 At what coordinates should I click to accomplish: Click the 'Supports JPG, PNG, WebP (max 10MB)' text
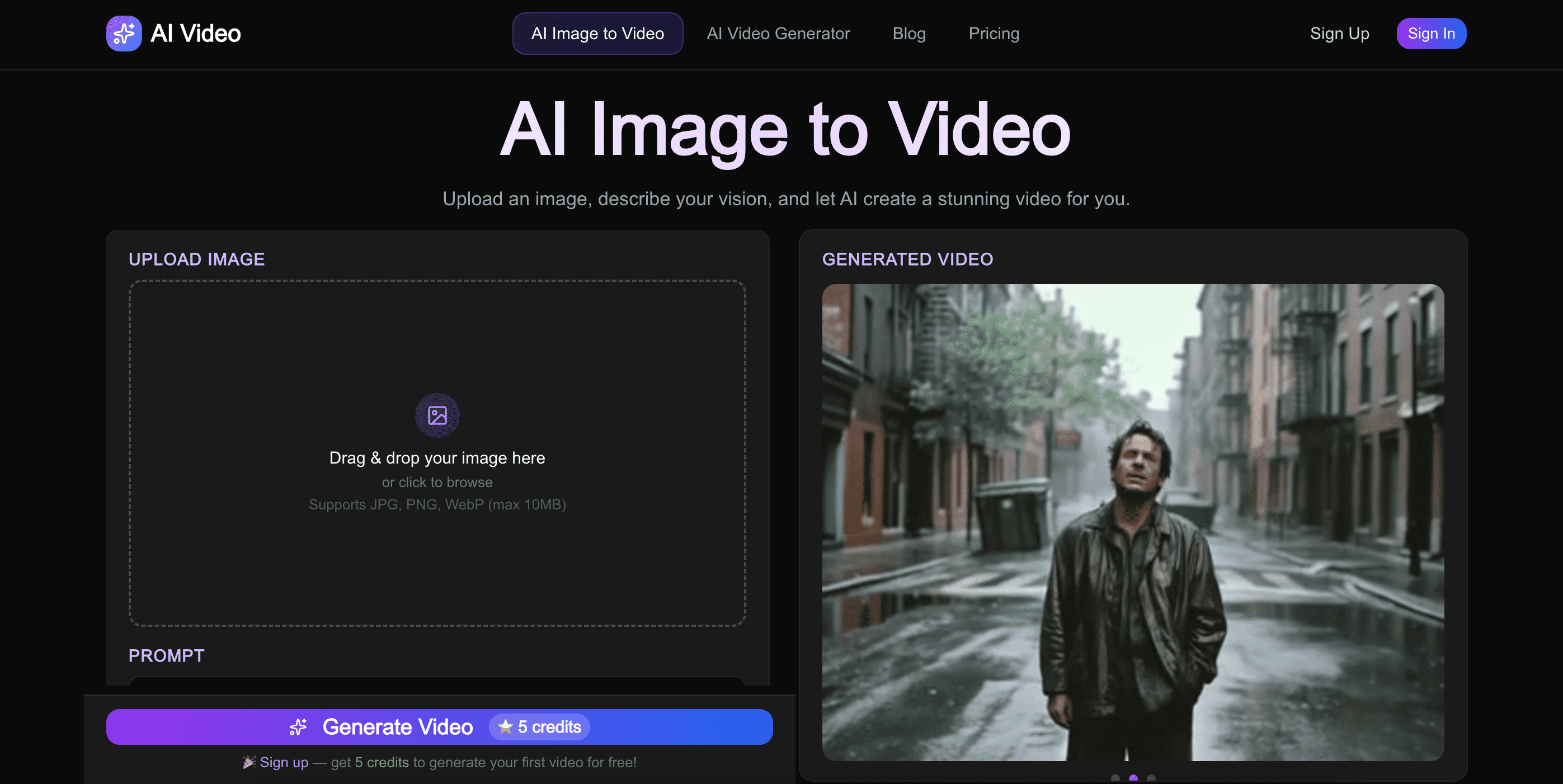437,504
